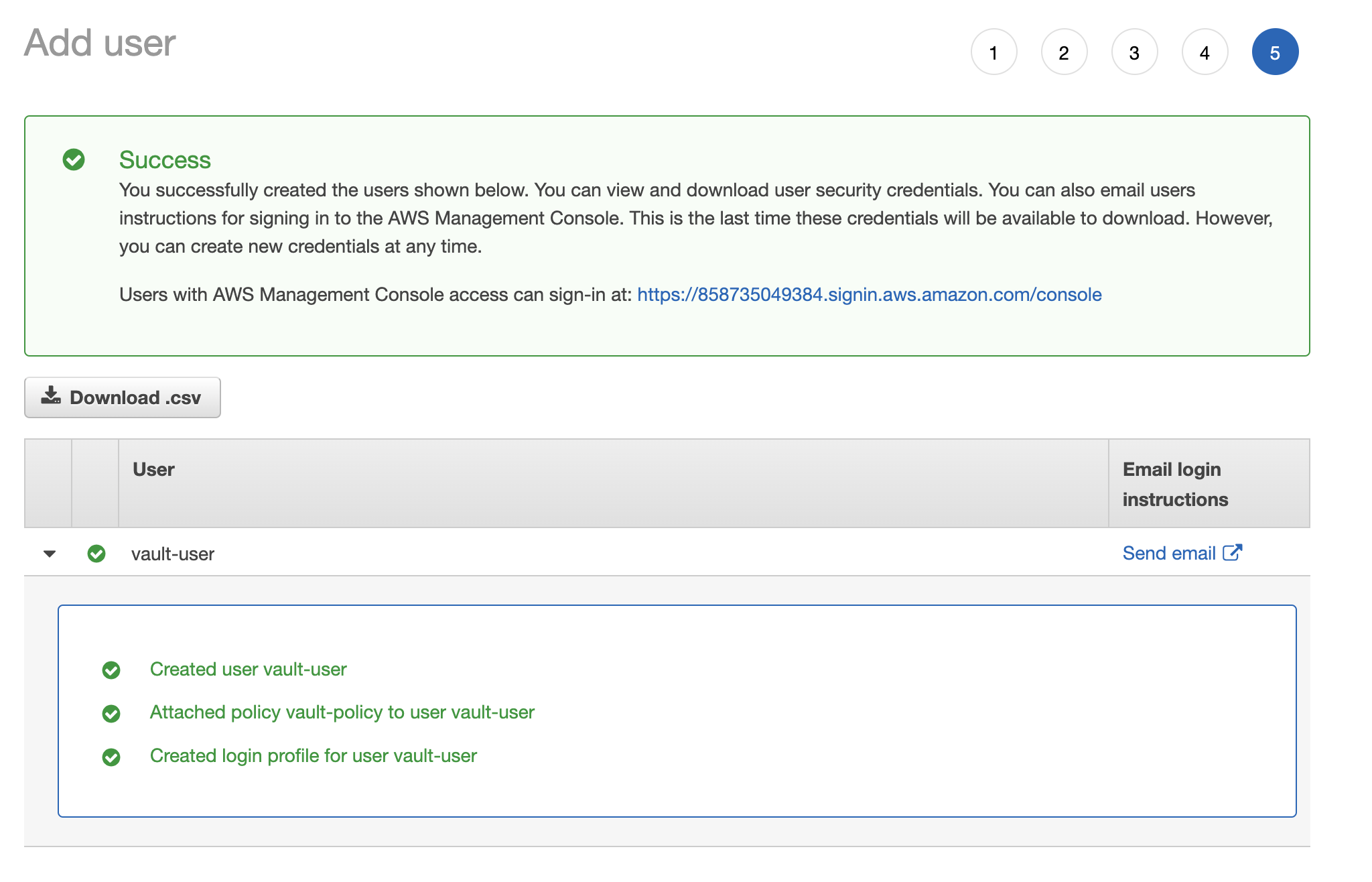Open the AWS console sign-in URL link
This screenshot has height=882, width=1372.
pos(869,295)
